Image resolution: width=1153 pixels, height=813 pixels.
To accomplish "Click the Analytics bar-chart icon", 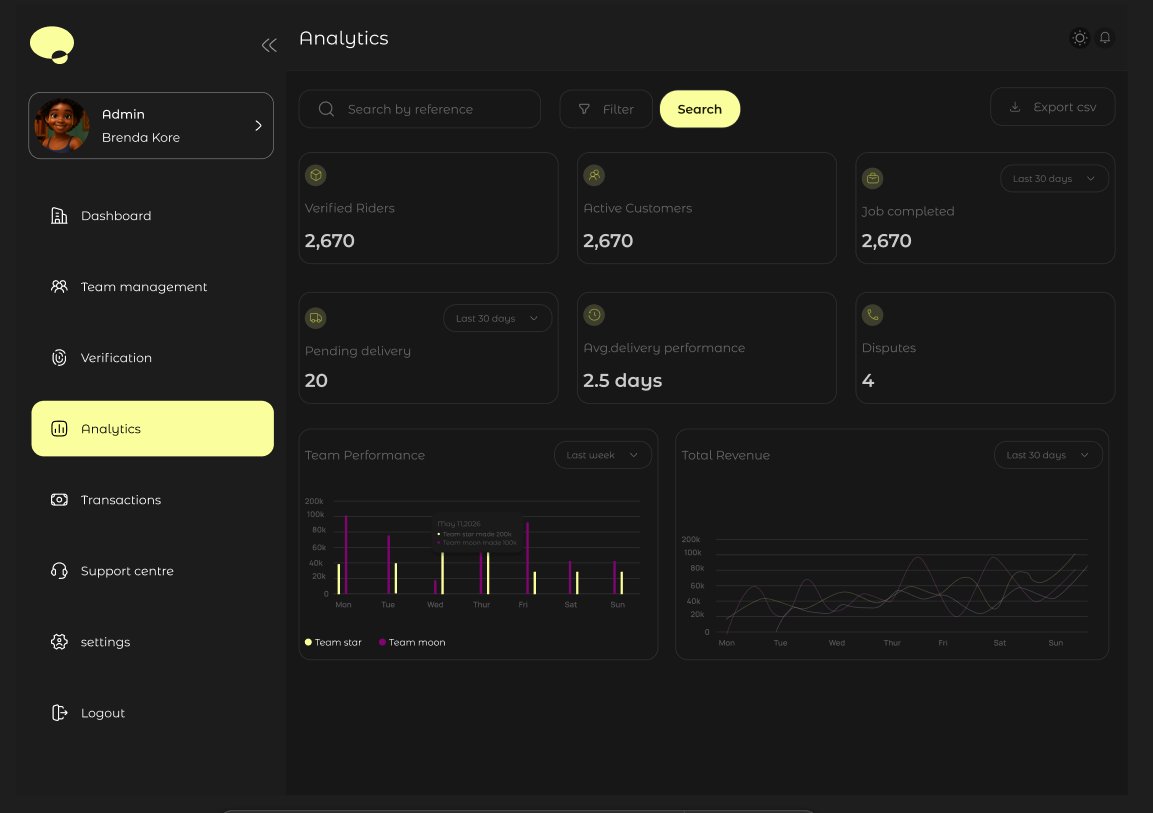I will pos(59,429).
